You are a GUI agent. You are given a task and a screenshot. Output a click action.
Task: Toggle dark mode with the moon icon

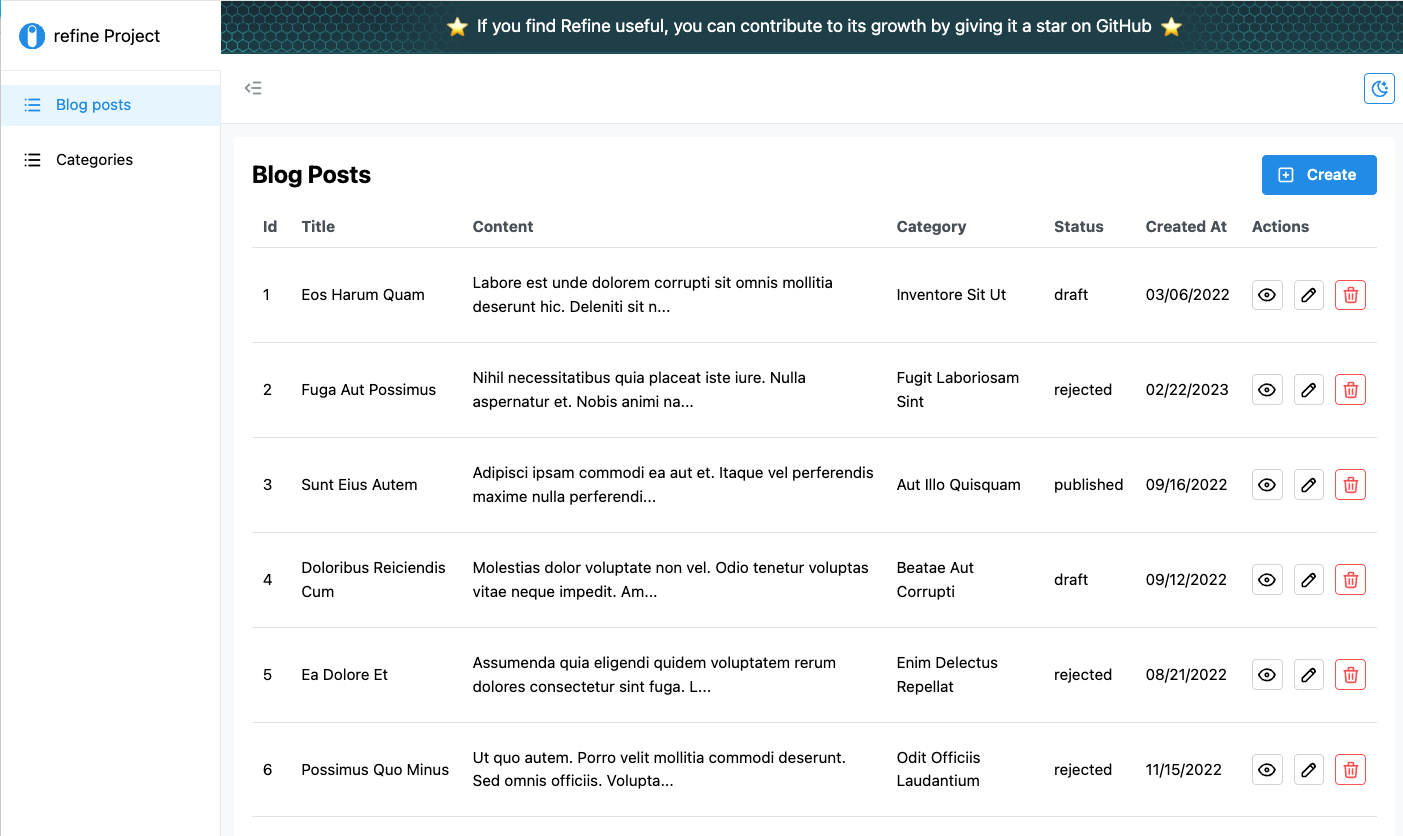tap(1379, 88)
